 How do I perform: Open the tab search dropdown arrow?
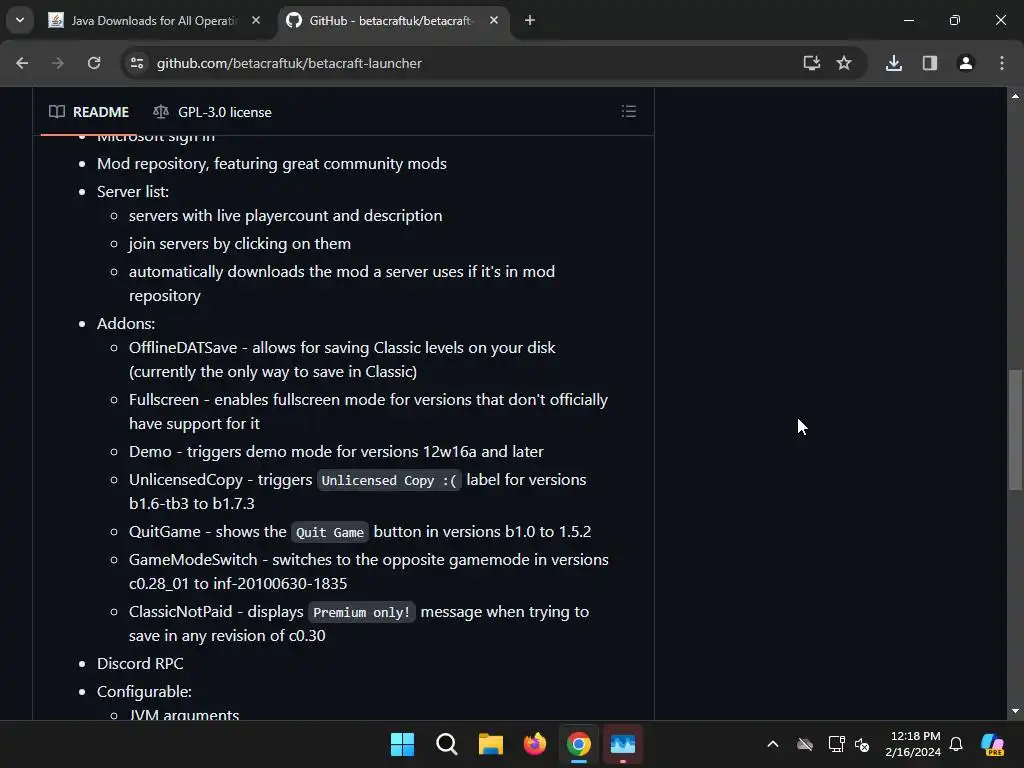tap(20, 20)
